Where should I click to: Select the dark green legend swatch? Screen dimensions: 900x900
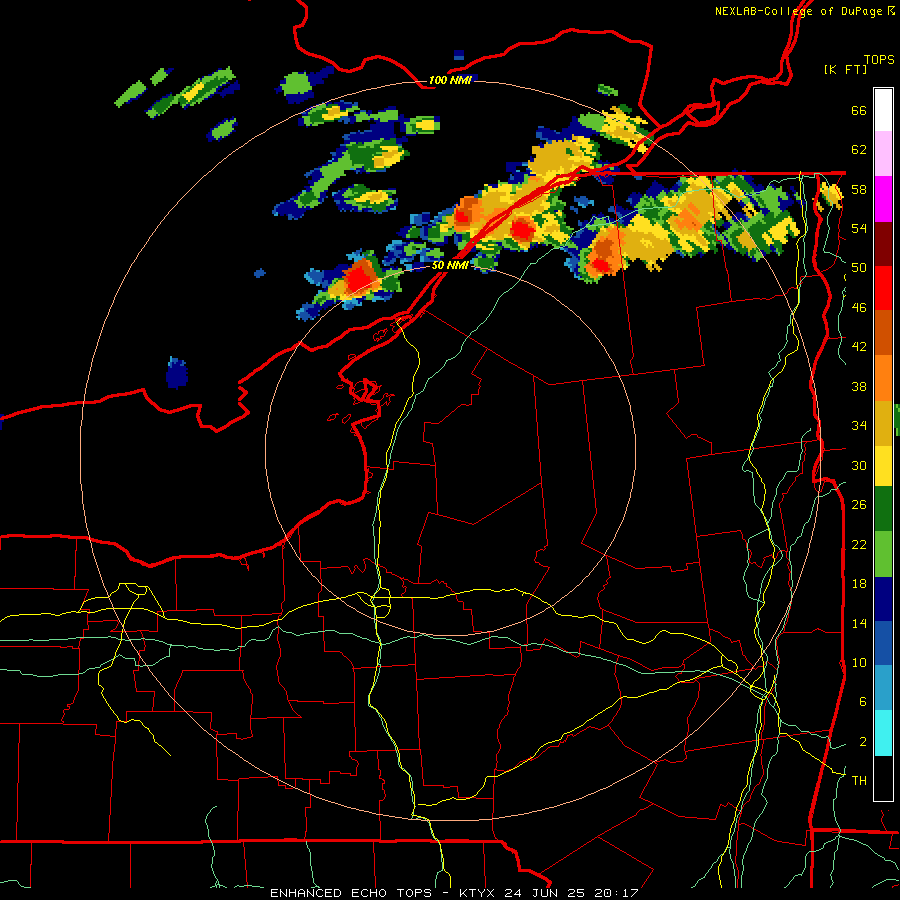pyautogui.click(x=883, y=509)
